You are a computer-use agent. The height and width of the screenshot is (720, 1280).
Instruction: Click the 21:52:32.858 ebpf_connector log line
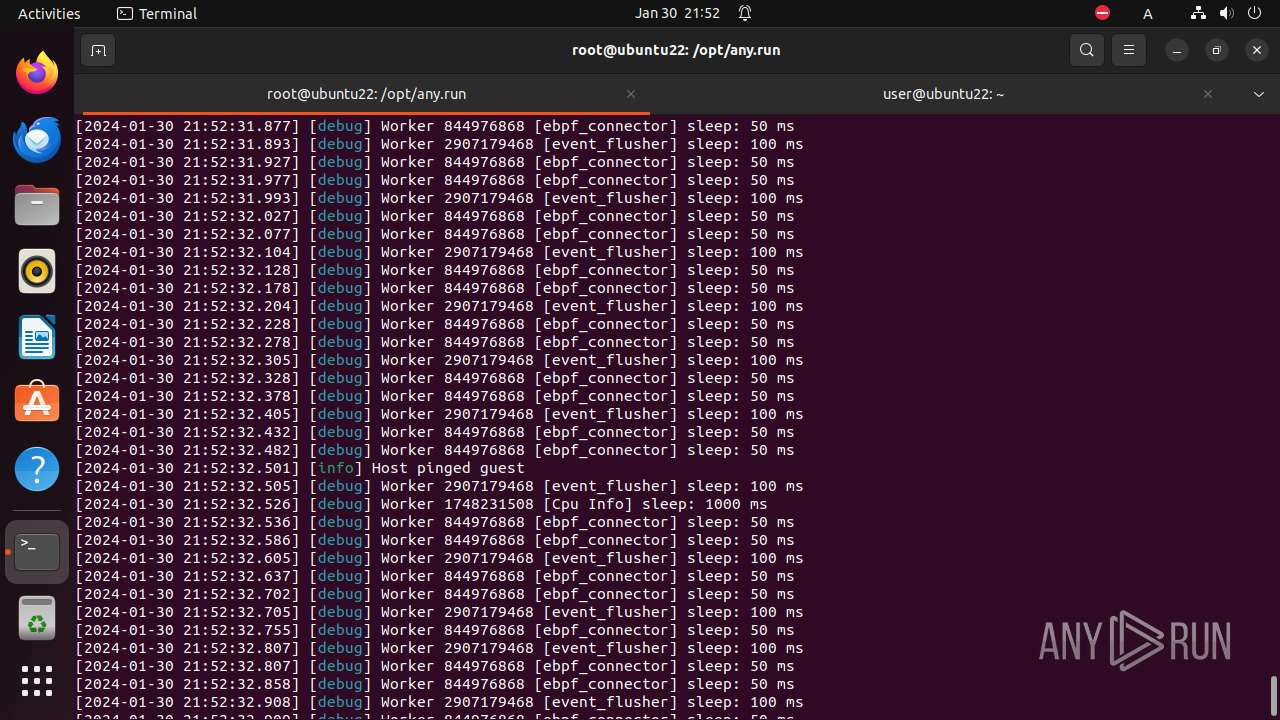435,684
